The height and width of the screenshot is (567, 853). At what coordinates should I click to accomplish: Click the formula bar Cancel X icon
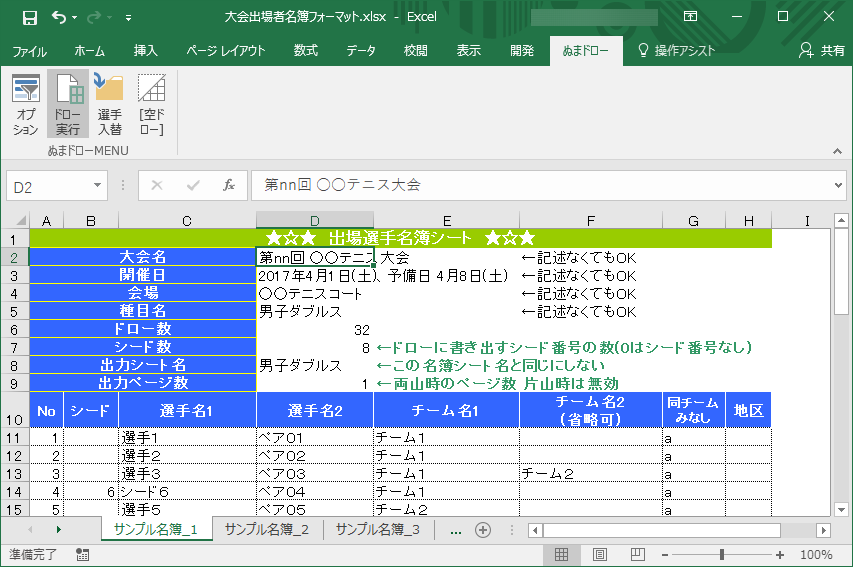pyautogui.click(x=157, y=186)
